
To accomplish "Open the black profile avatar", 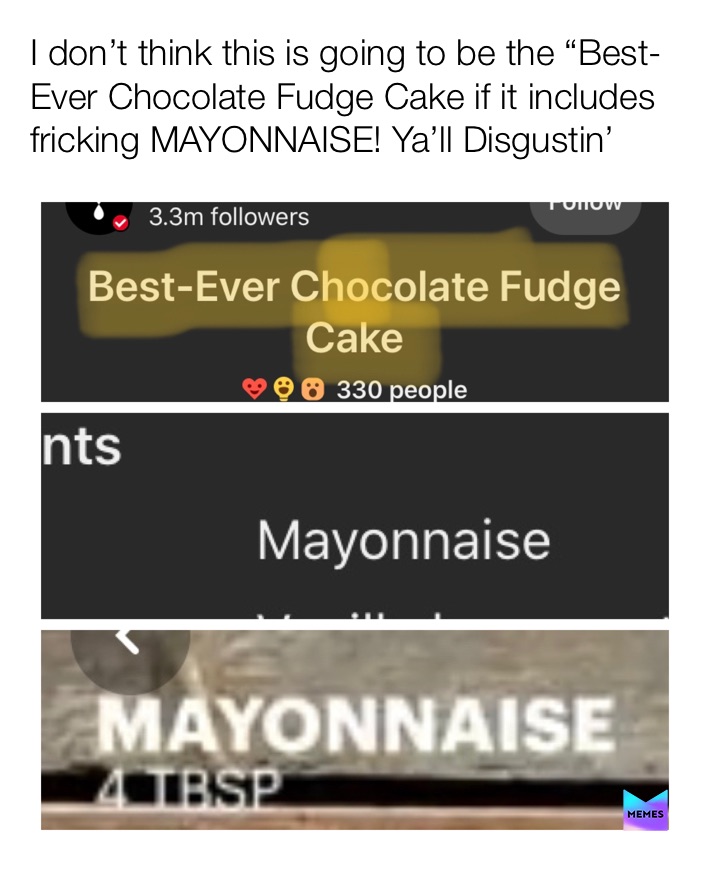I will [x=99, y=218].
